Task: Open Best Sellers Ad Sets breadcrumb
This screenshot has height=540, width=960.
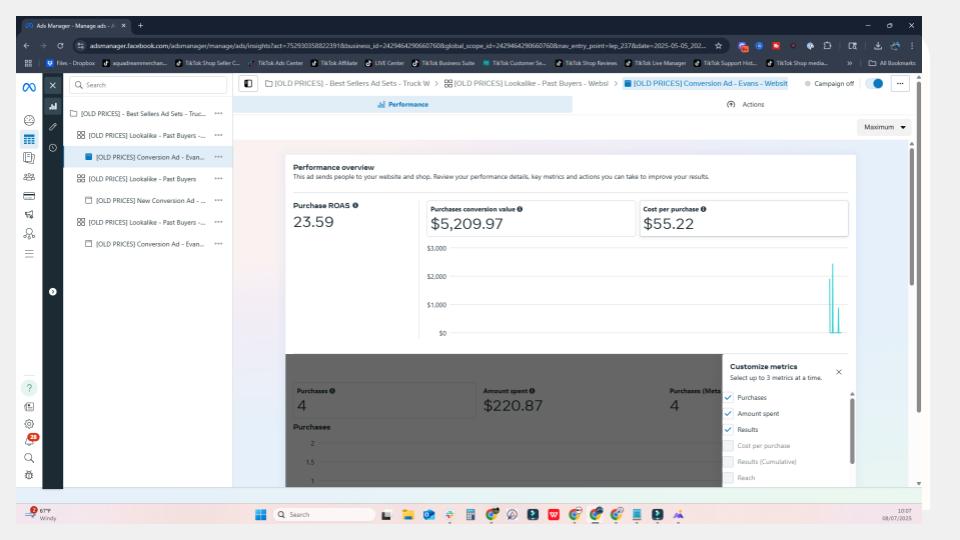Action: 347,83
